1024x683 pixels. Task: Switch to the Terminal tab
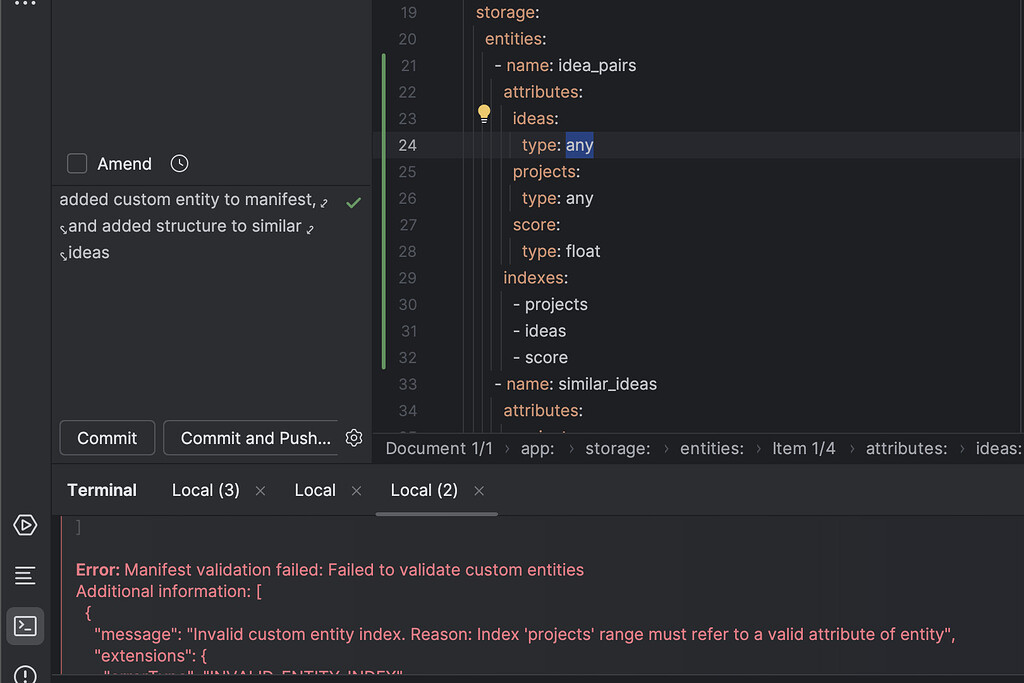tap(101, 490)
